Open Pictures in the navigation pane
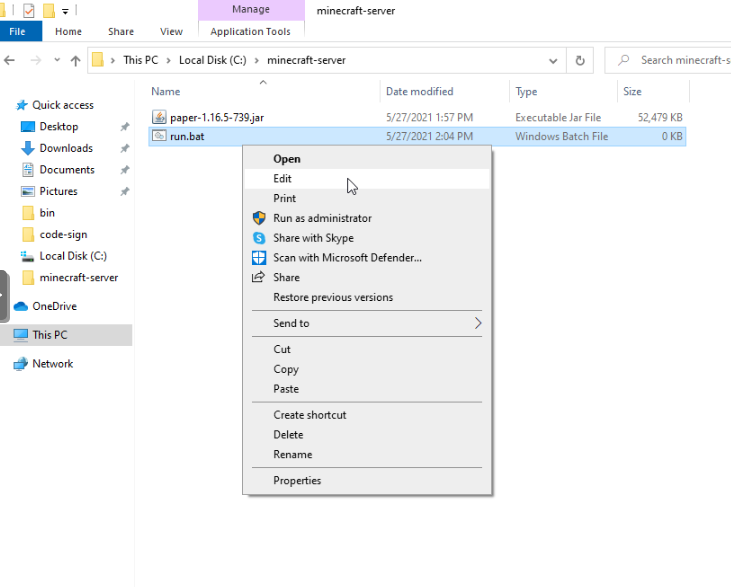Viewport: 731px width, 587px height. (x=58, y=191)
